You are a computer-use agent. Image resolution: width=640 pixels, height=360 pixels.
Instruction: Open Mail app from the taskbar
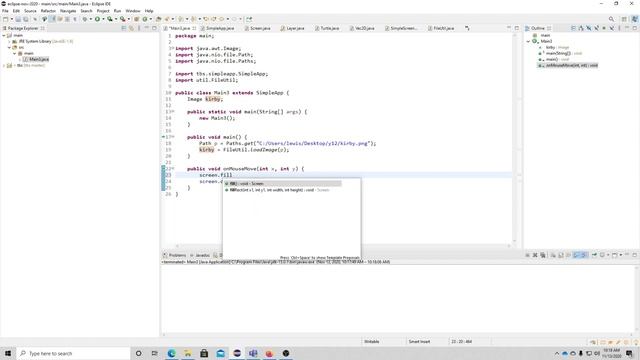(x=220, y=353)
